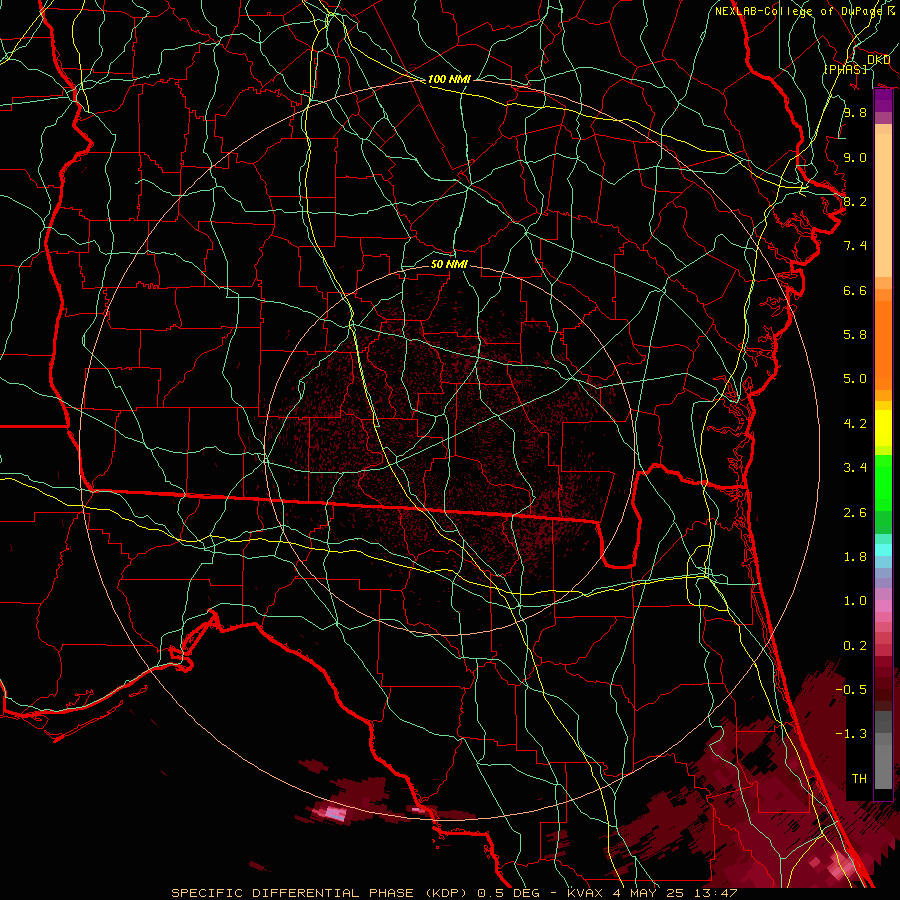Click the 9.8 value on the color scale
The height and width of the screenshot is (900, 900).
pyautogui.click(x=855, y=112)
